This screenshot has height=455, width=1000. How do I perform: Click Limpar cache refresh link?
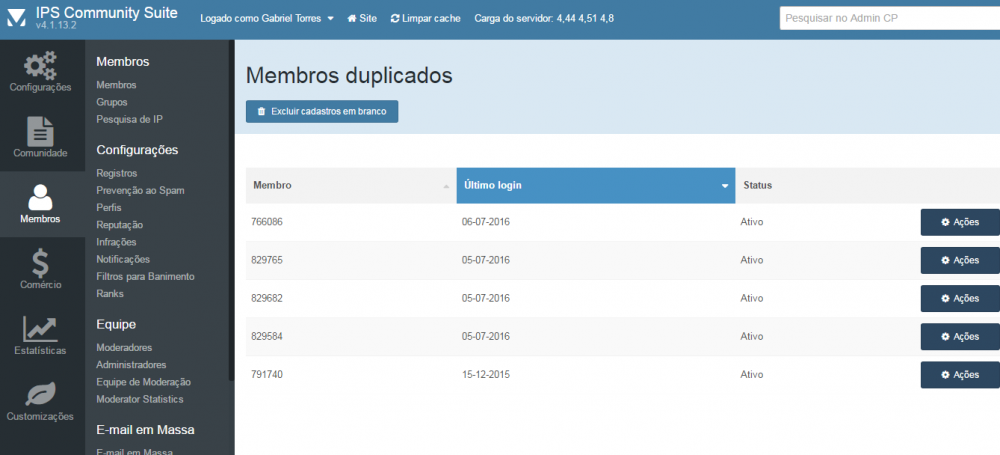click(425, 19)
